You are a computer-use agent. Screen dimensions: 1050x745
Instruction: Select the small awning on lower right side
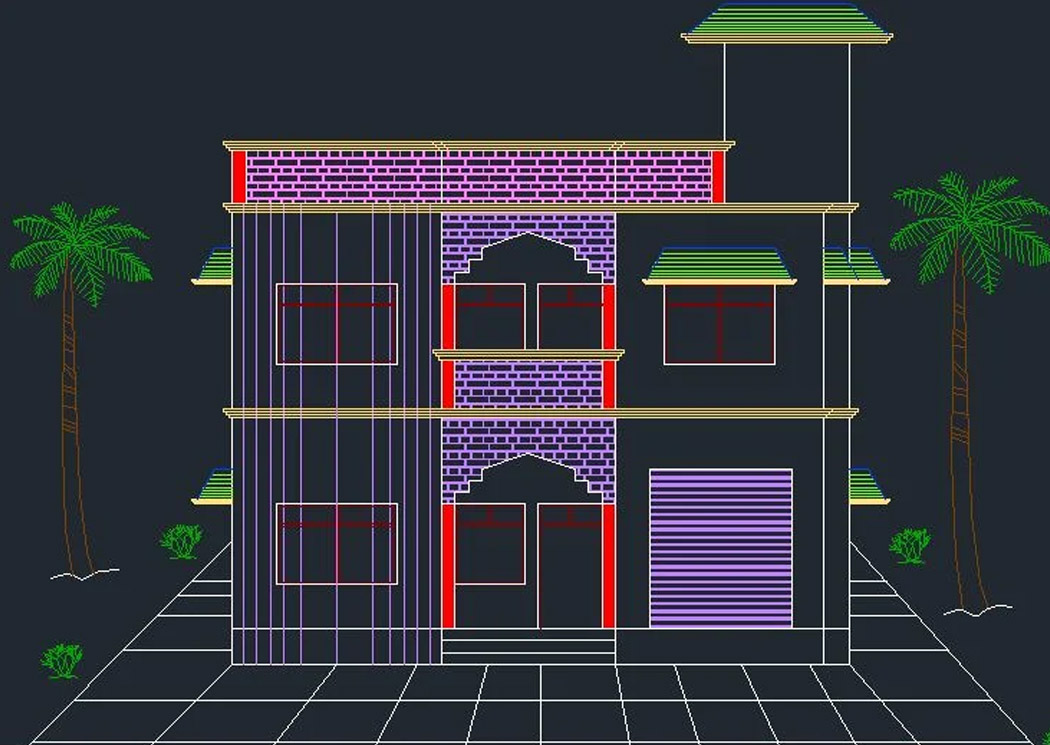(x=867, y=486)
